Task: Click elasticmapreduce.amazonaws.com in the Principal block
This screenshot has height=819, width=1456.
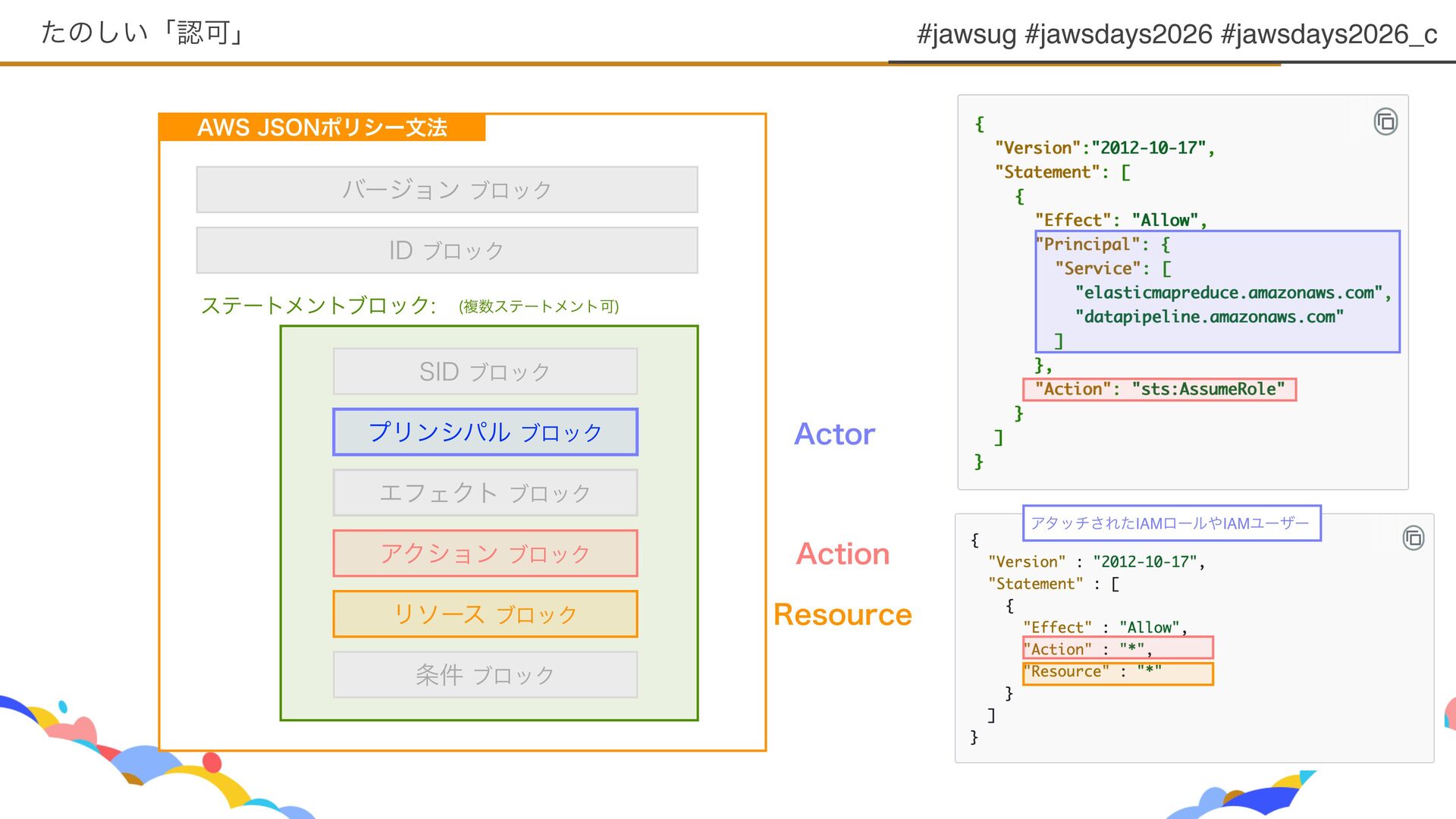Action: (x=1228, y=293)
